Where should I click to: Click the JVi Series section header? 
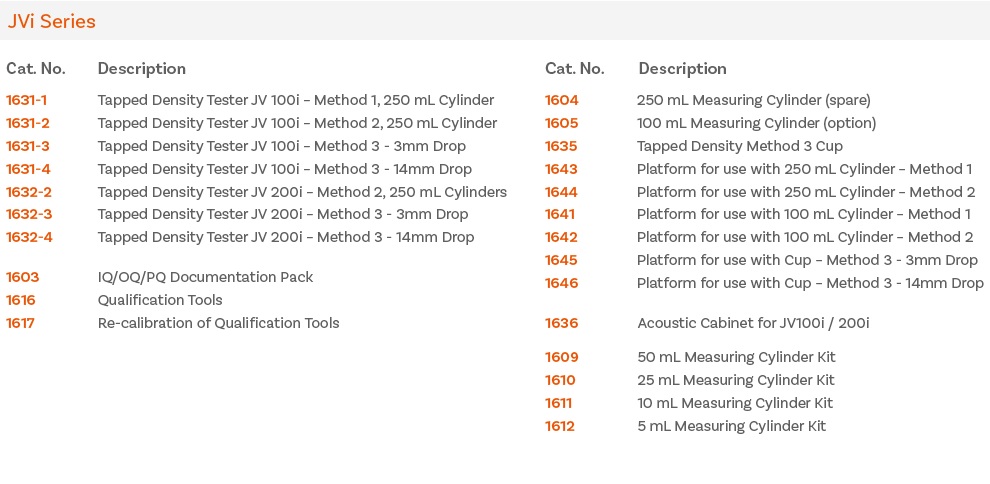52,21
